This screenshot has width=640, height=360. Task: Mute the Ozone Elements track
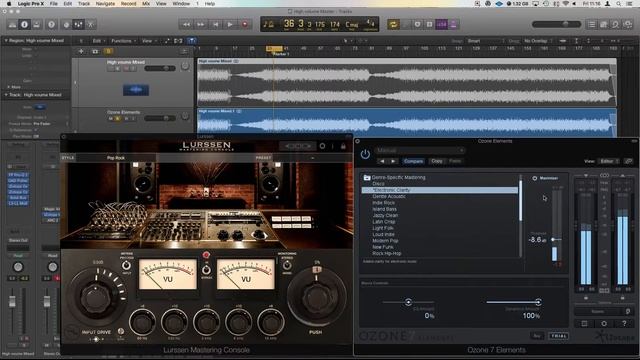tap(111, 118)
